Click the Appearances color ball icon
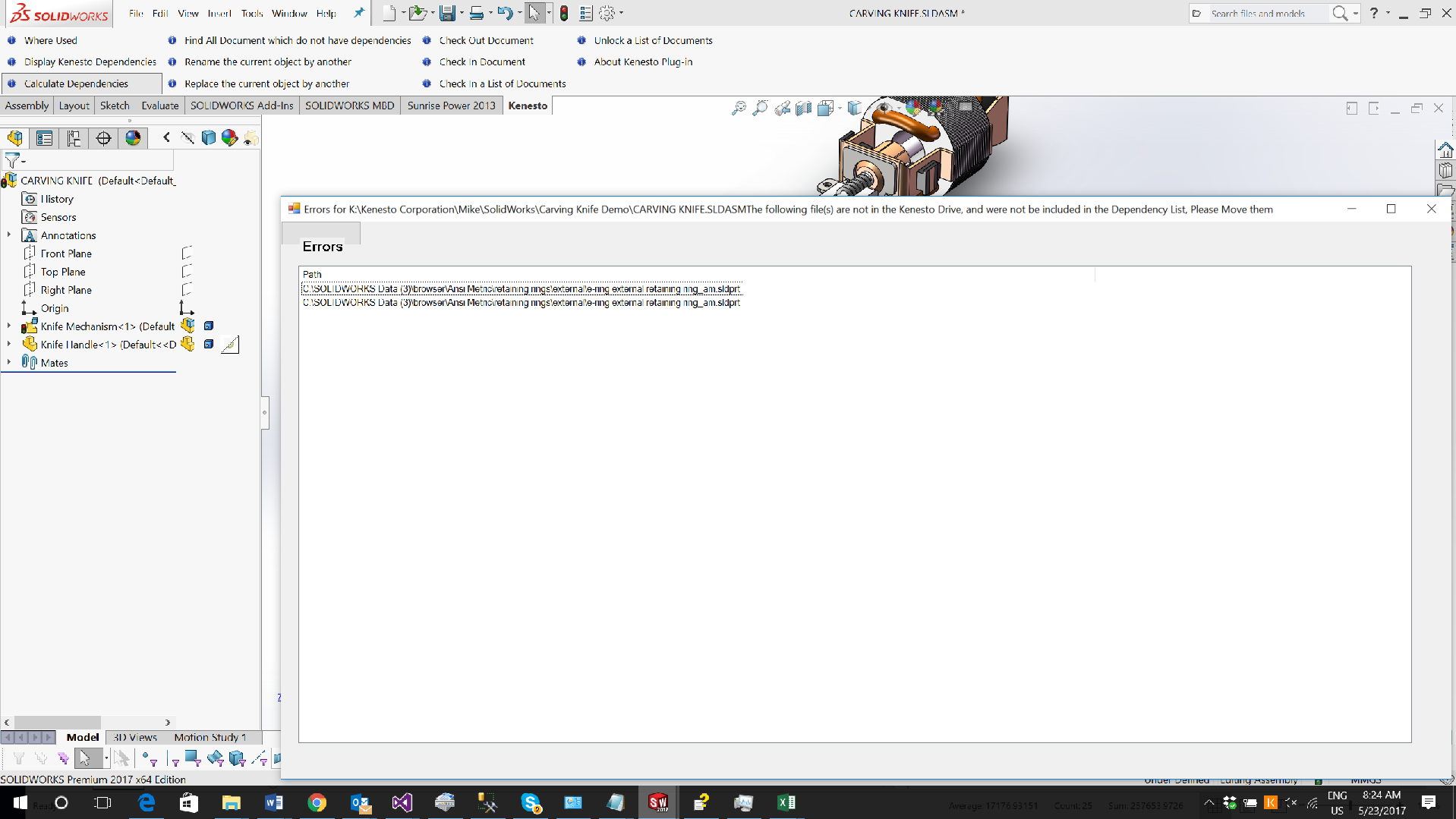This screenshot has width=1456, height=819. [229, 137]
